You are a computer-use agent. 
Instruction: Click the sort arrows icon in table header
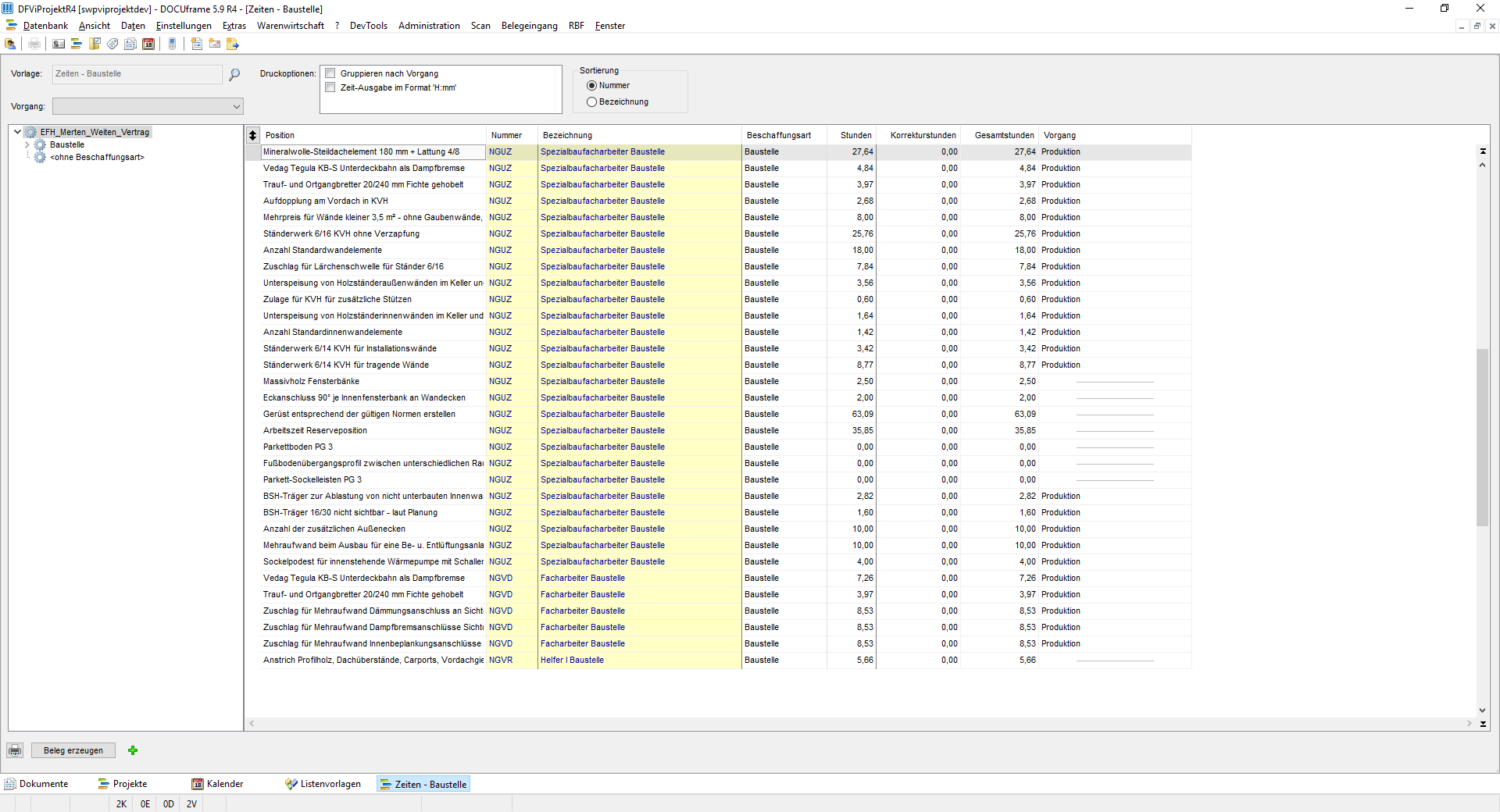pyautogui.click(x=252, y=135)
